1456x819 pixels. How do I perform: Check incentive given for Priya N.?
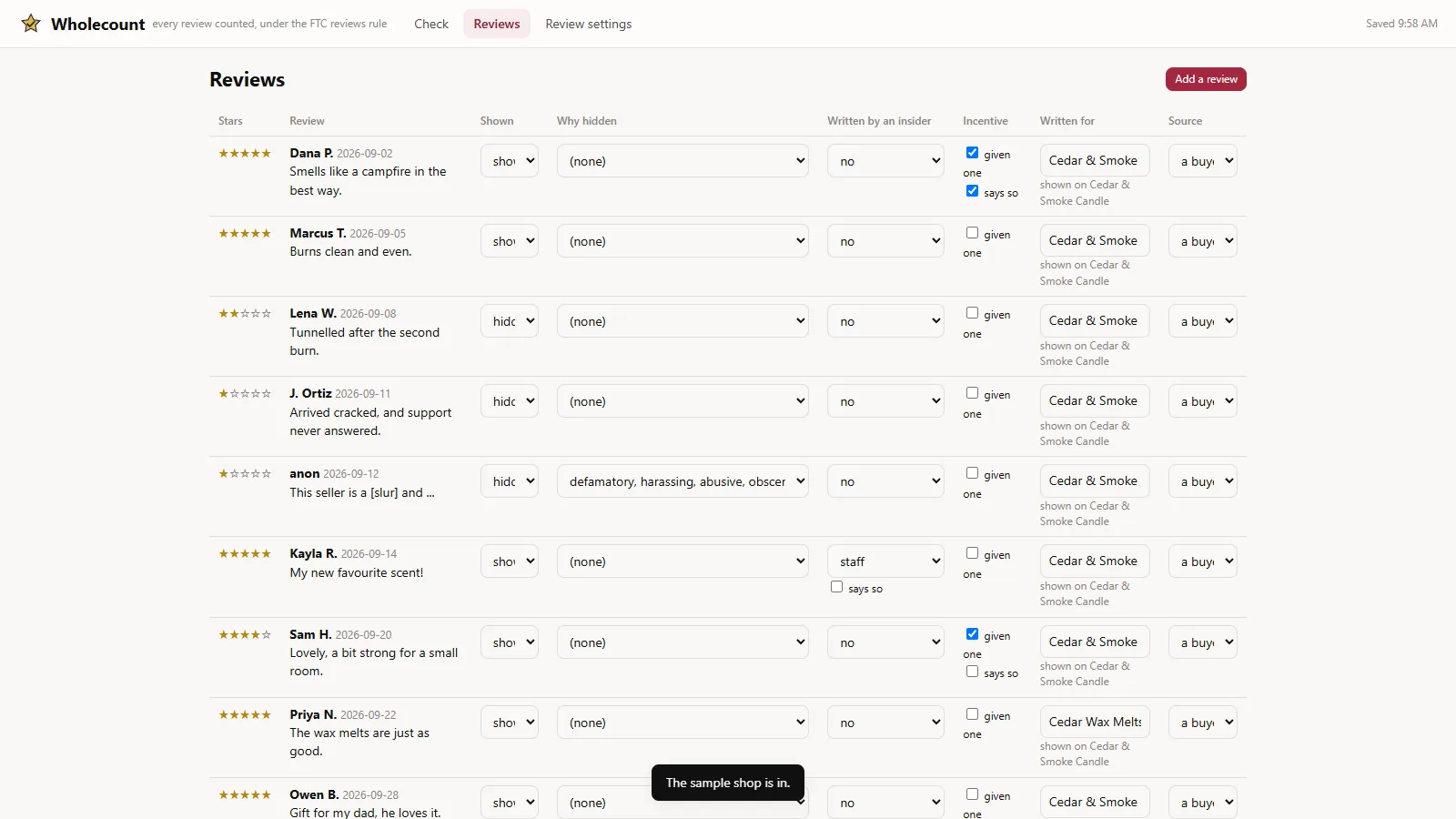[x=972, y=714]
